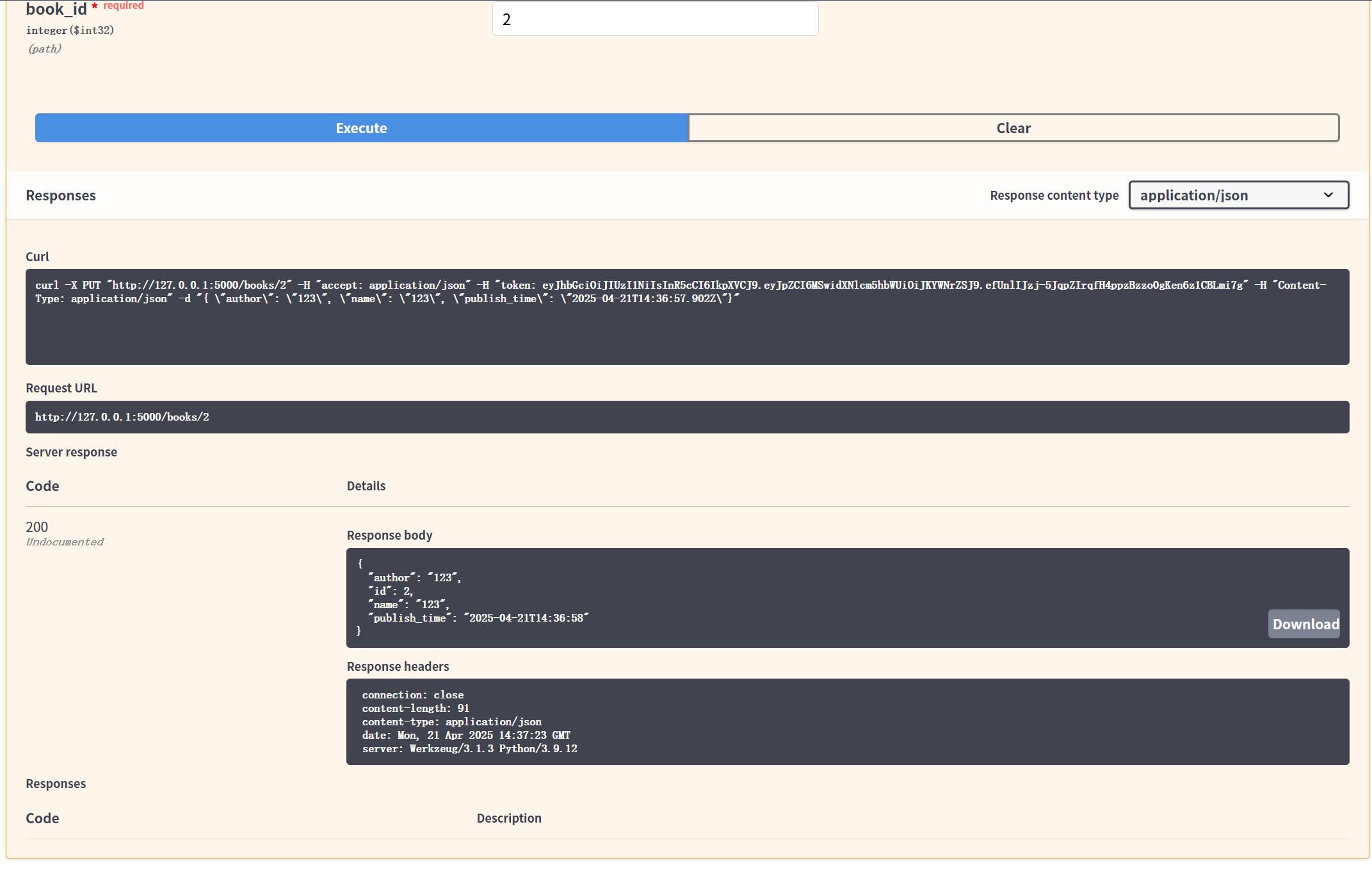This screenshot has width=1372, height=870.
Task: Click the Response body label
Action: [389, 535]
